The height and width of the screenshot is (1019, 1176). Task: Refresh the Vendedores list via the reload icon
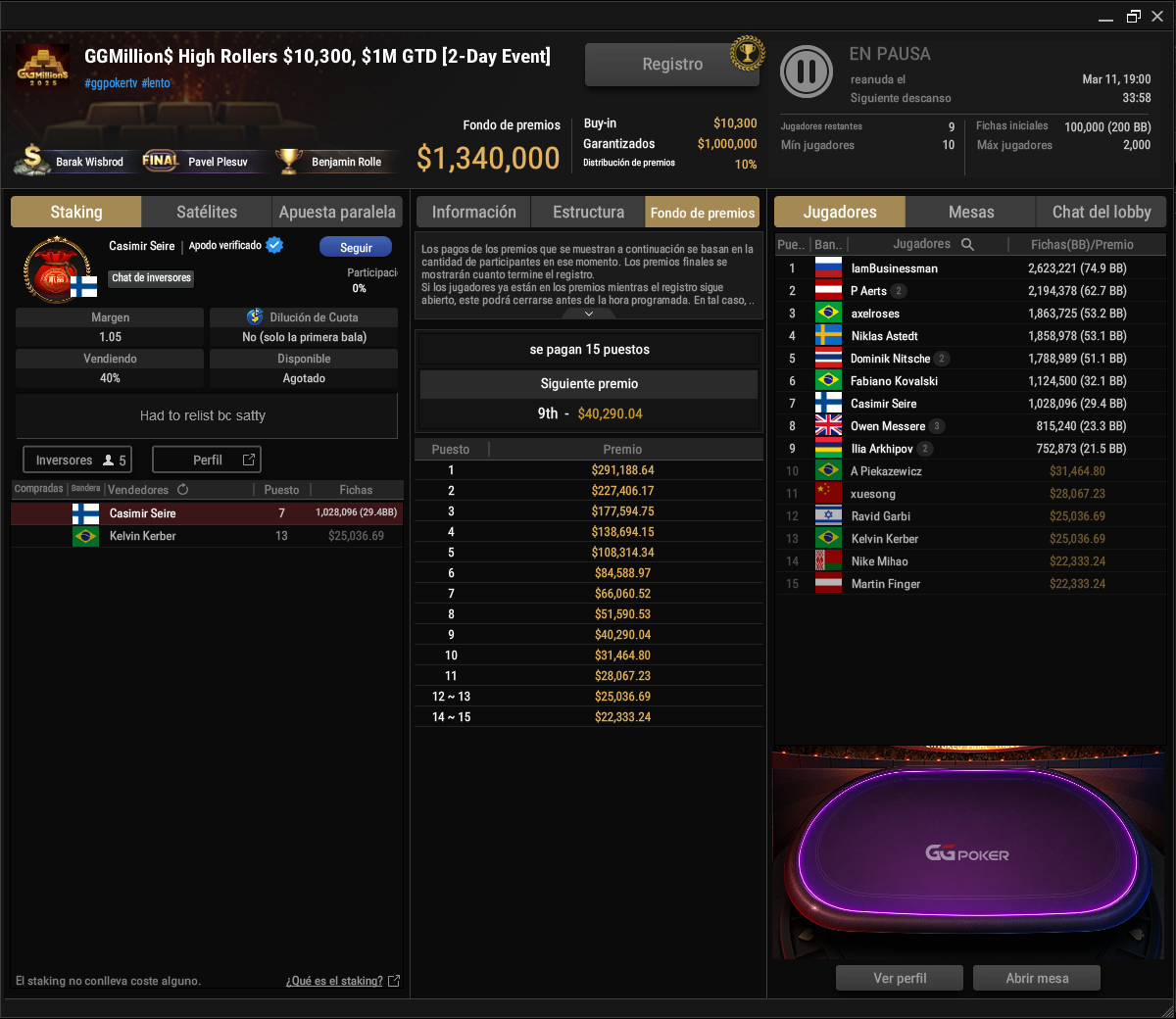point(183,489)
